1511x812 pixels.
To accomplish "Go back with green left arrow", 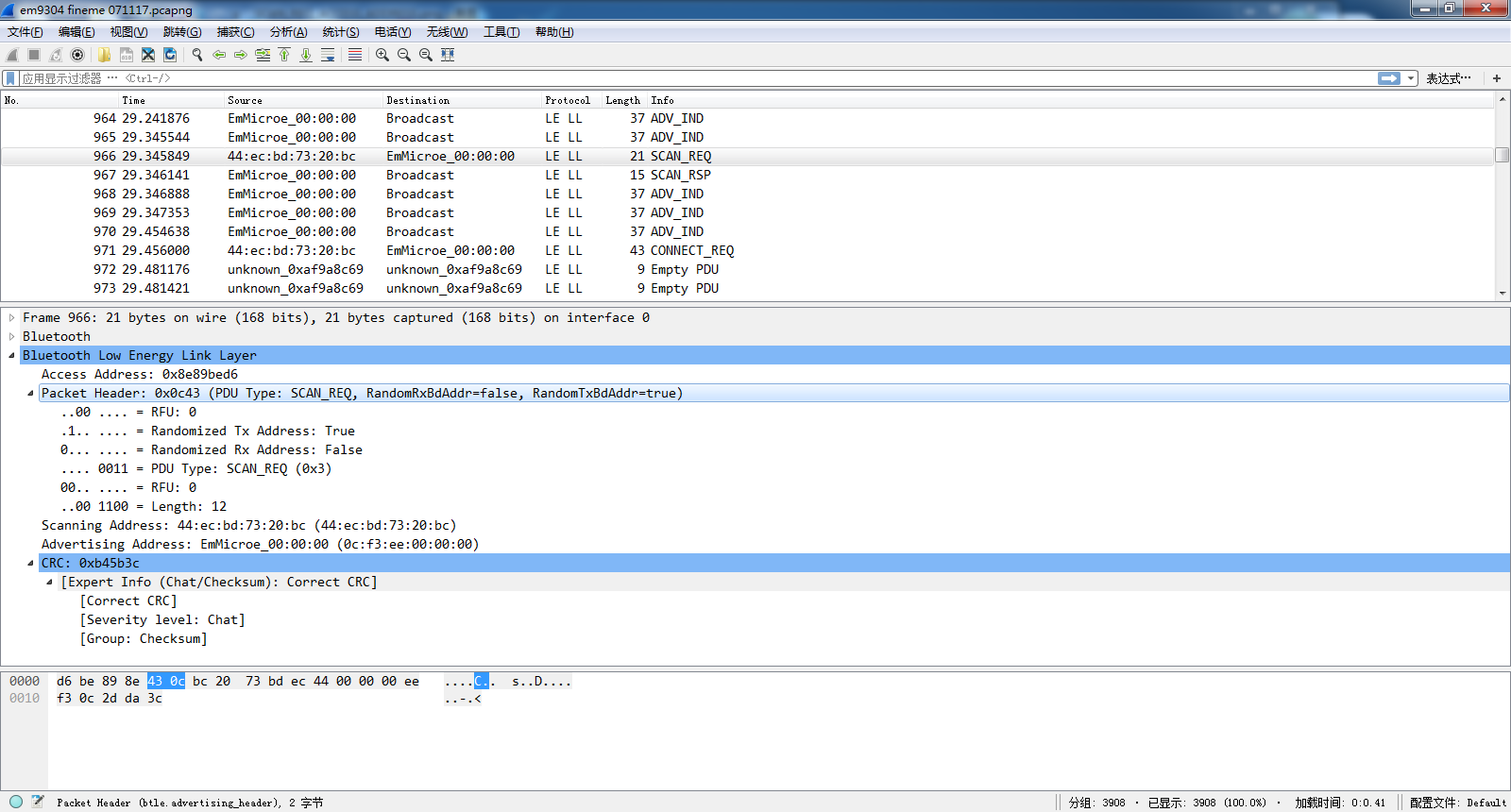I will click(219, 55).
